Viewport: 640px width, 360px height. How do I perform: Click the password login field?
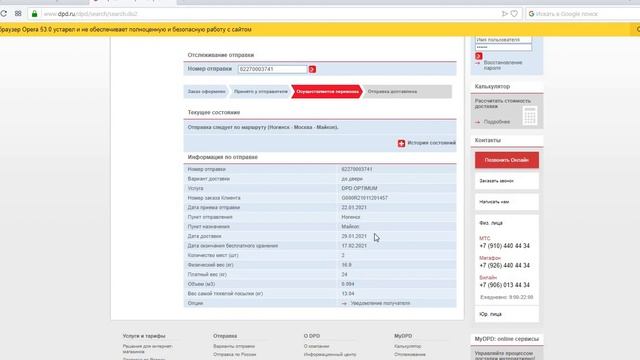pyautogui.click(x=503, y=47)
